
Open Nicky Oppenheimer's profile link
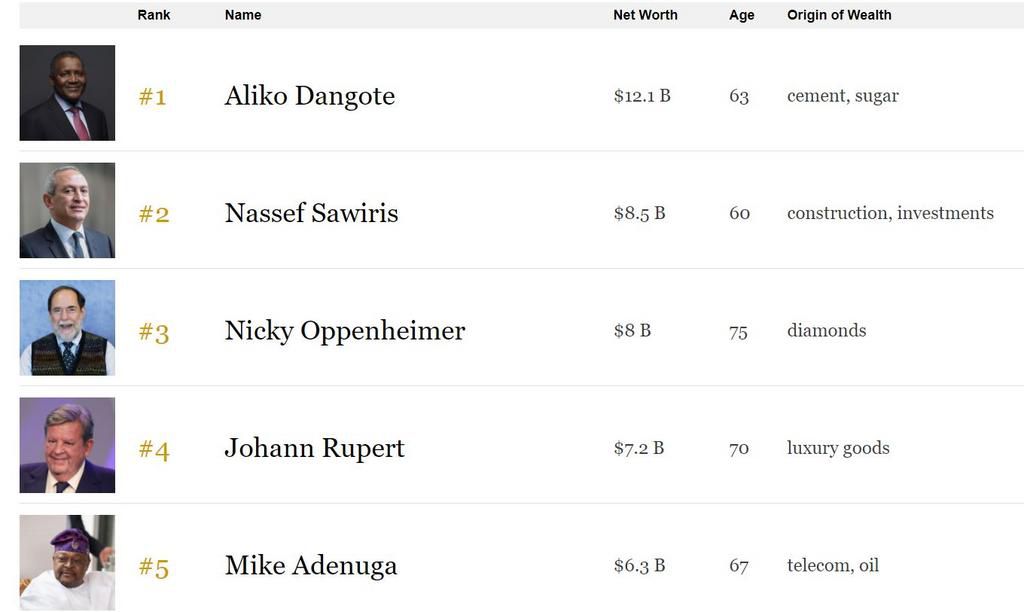click(x=345, y=331)
